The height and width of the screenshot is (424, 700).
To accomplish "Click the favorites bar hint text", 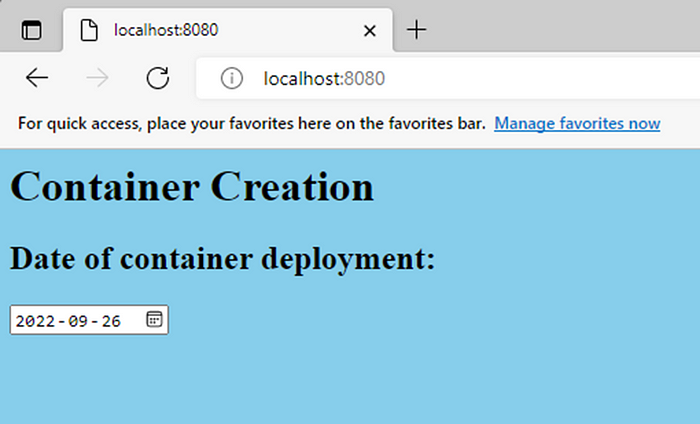I will coord(251,123).
